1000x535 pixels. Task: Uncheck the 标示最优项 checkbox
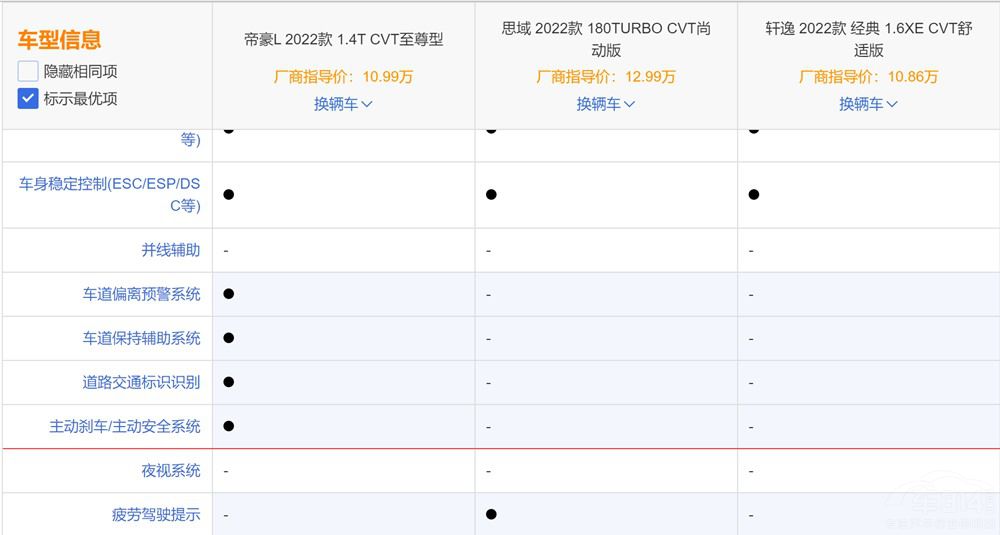pos(28,98)
